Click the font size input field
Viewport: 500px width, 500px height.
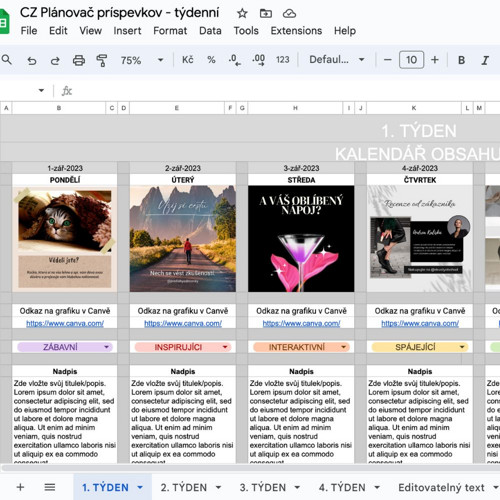click(x=411, y=60)
